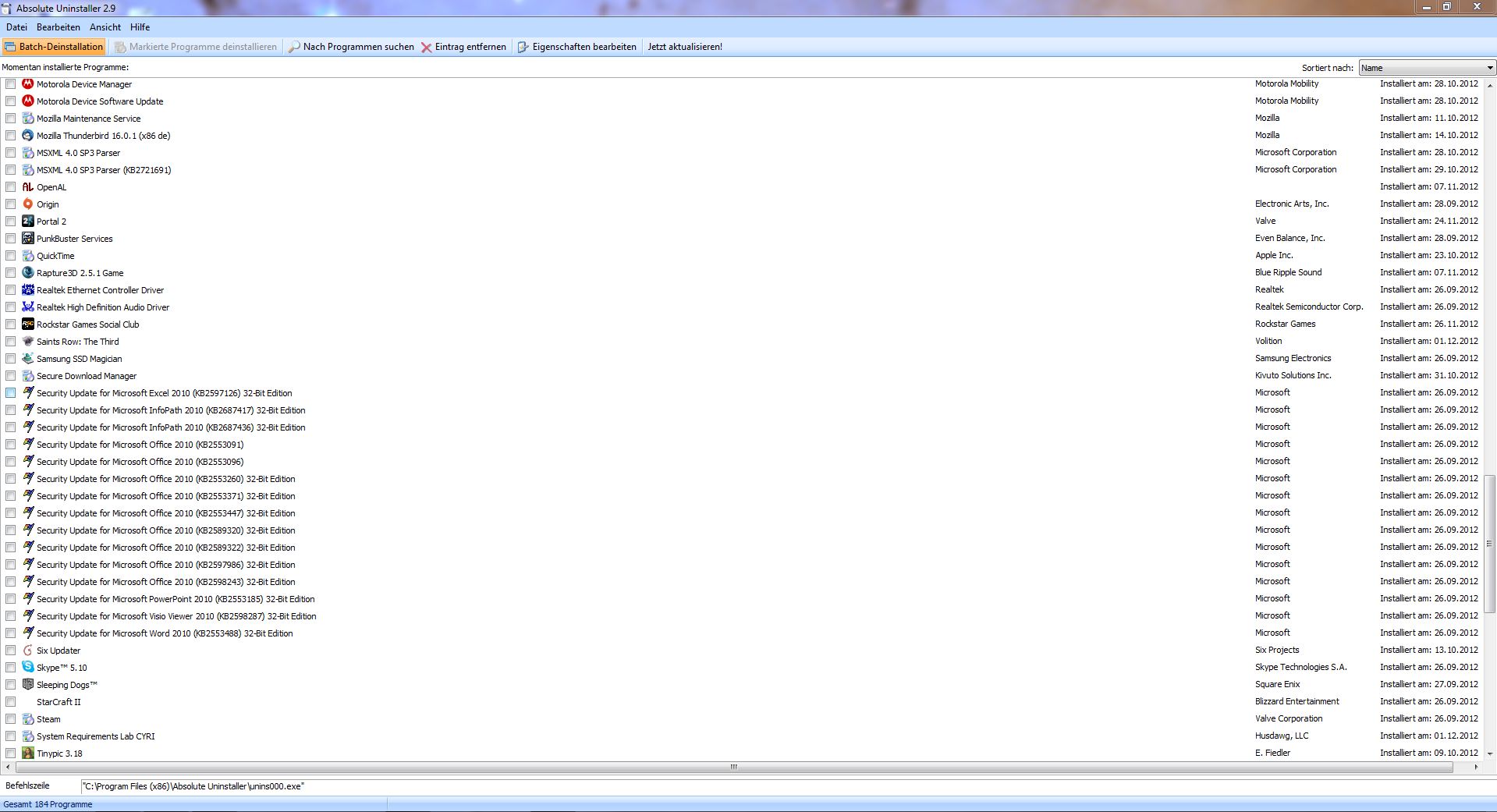Click the System Requirements Lab CYRI icon
The image size is (1497, 812).
click(28, 736)
